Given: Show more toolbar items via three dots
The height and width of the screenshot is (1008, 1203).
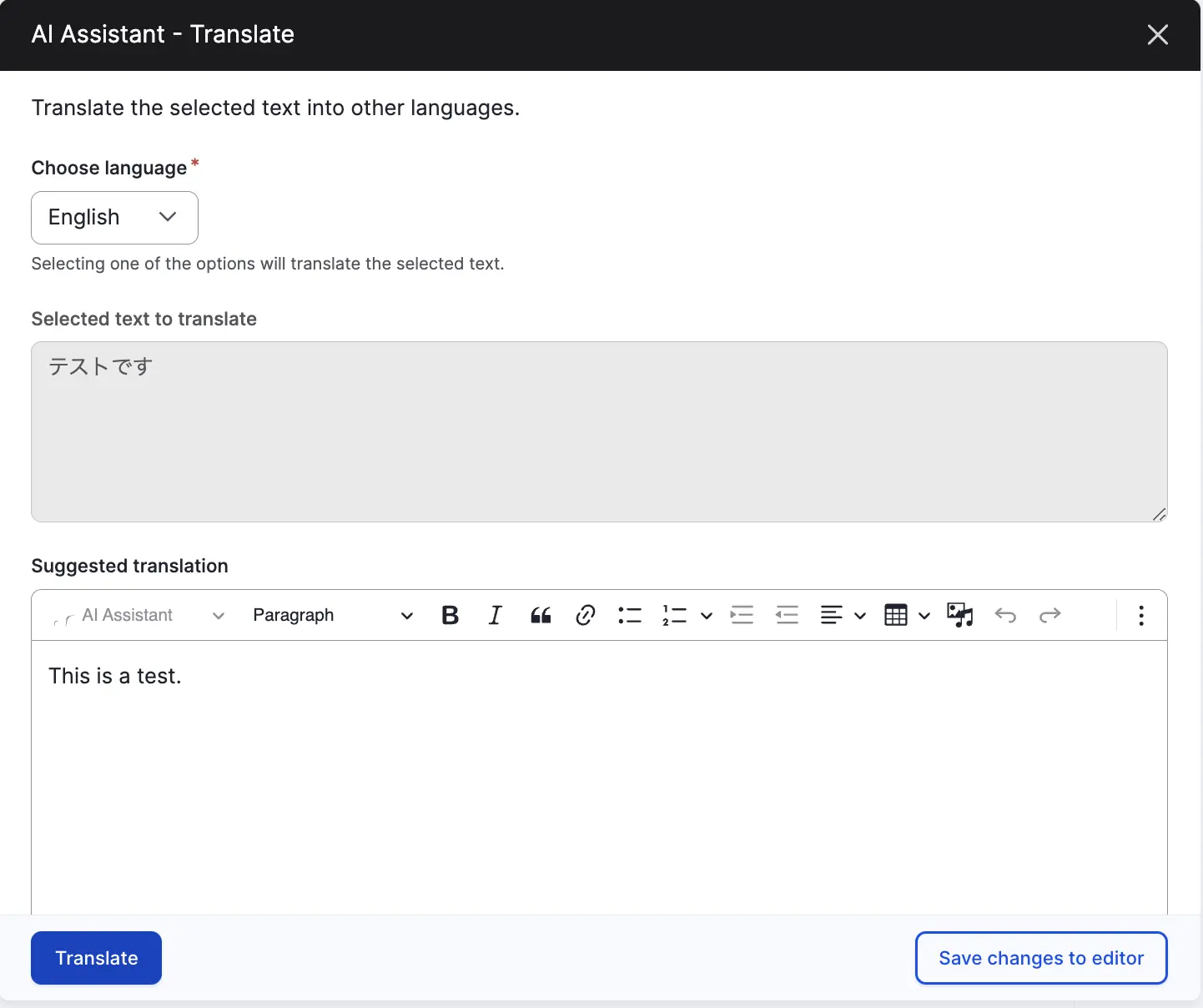Looking at the screenshot, I should (x=1140, y=616).
